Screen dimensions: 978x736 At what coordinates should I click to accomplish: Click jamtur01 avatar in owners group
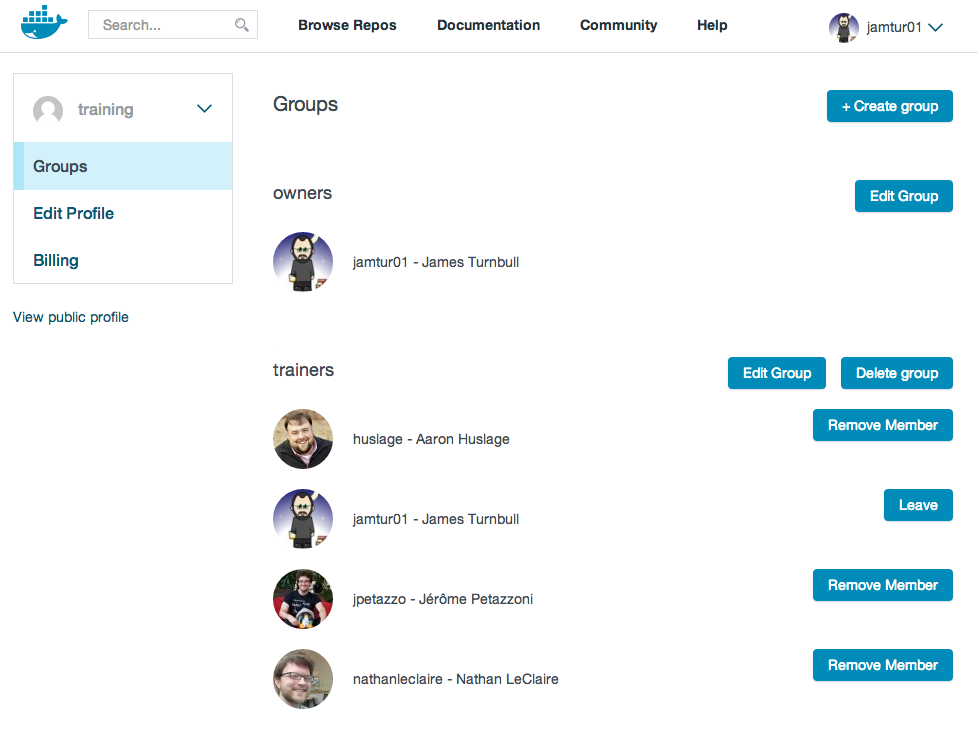pyautogui.click(x=303, y=262)
